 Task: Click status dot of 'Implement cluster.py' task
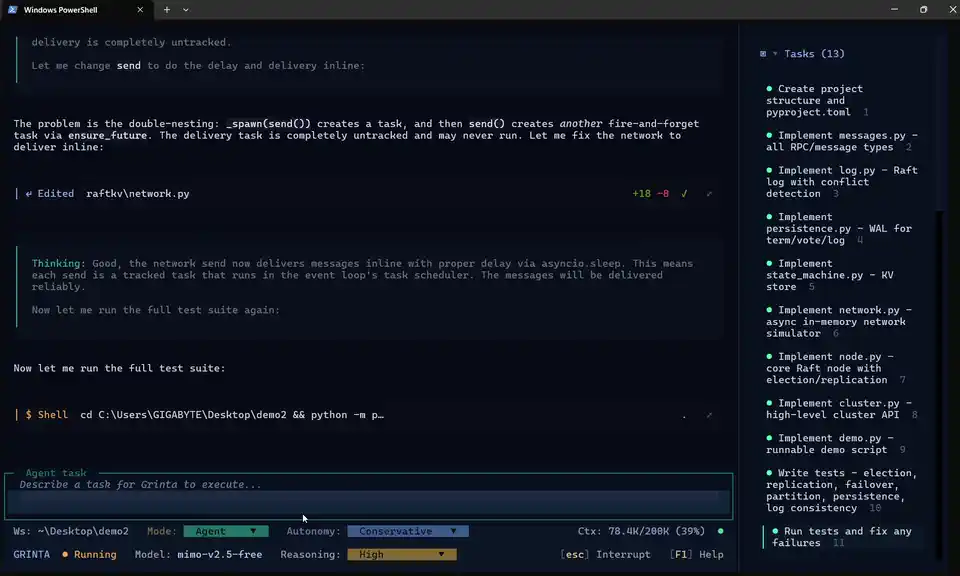[x=769, y=403]
